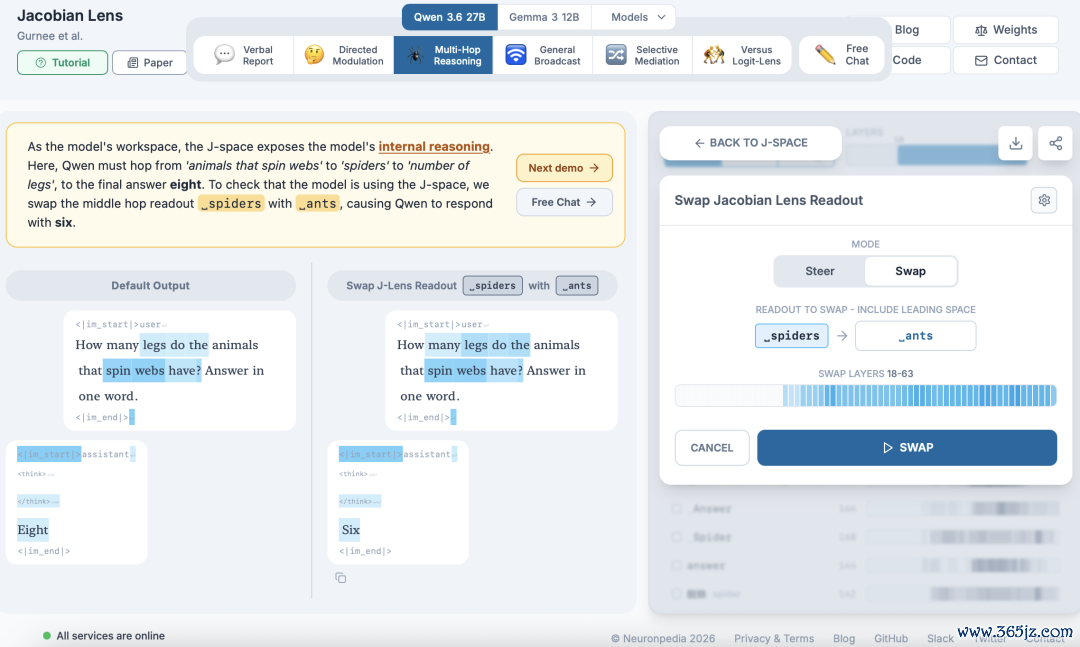This screenshot has height=647, width=1080.
Task: Open the footer Blog link
Action: tap(844, 639)
